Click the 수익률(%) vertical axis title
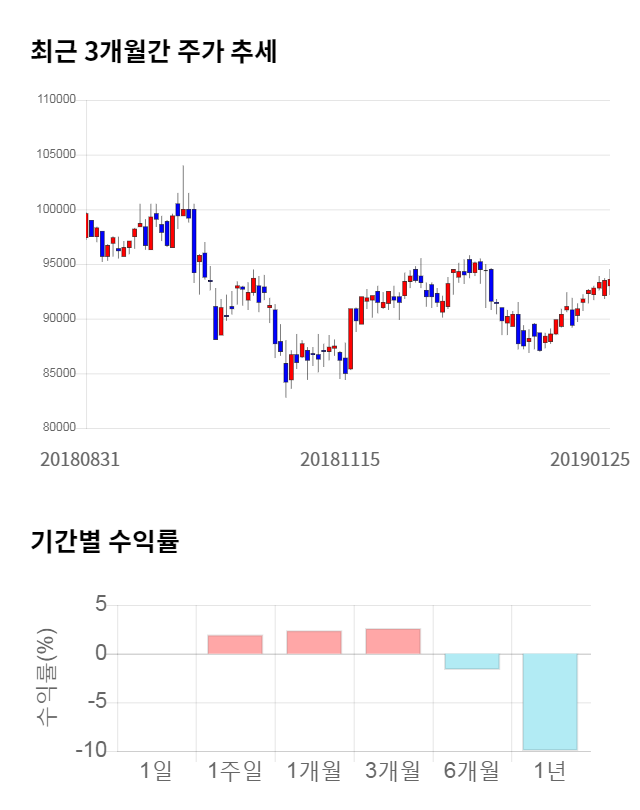 click(x=47, y=678)
